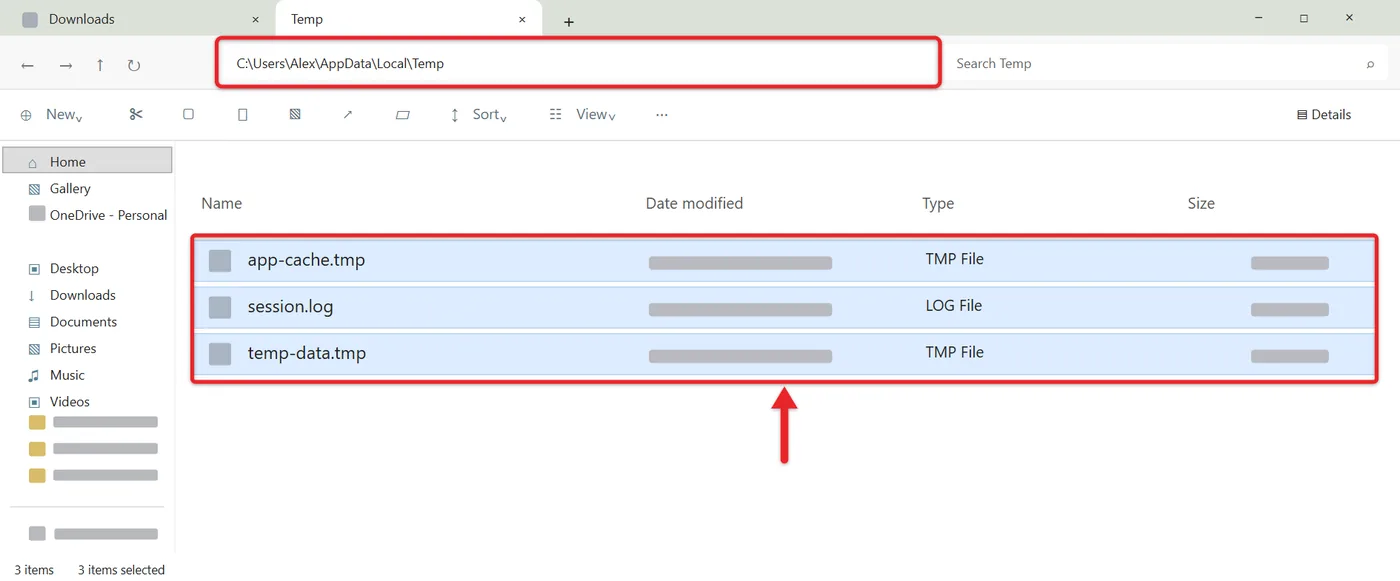Open the View dropdown
Image resolution: width=1400 pixels, height=581 pixels.
pos(583,115)
